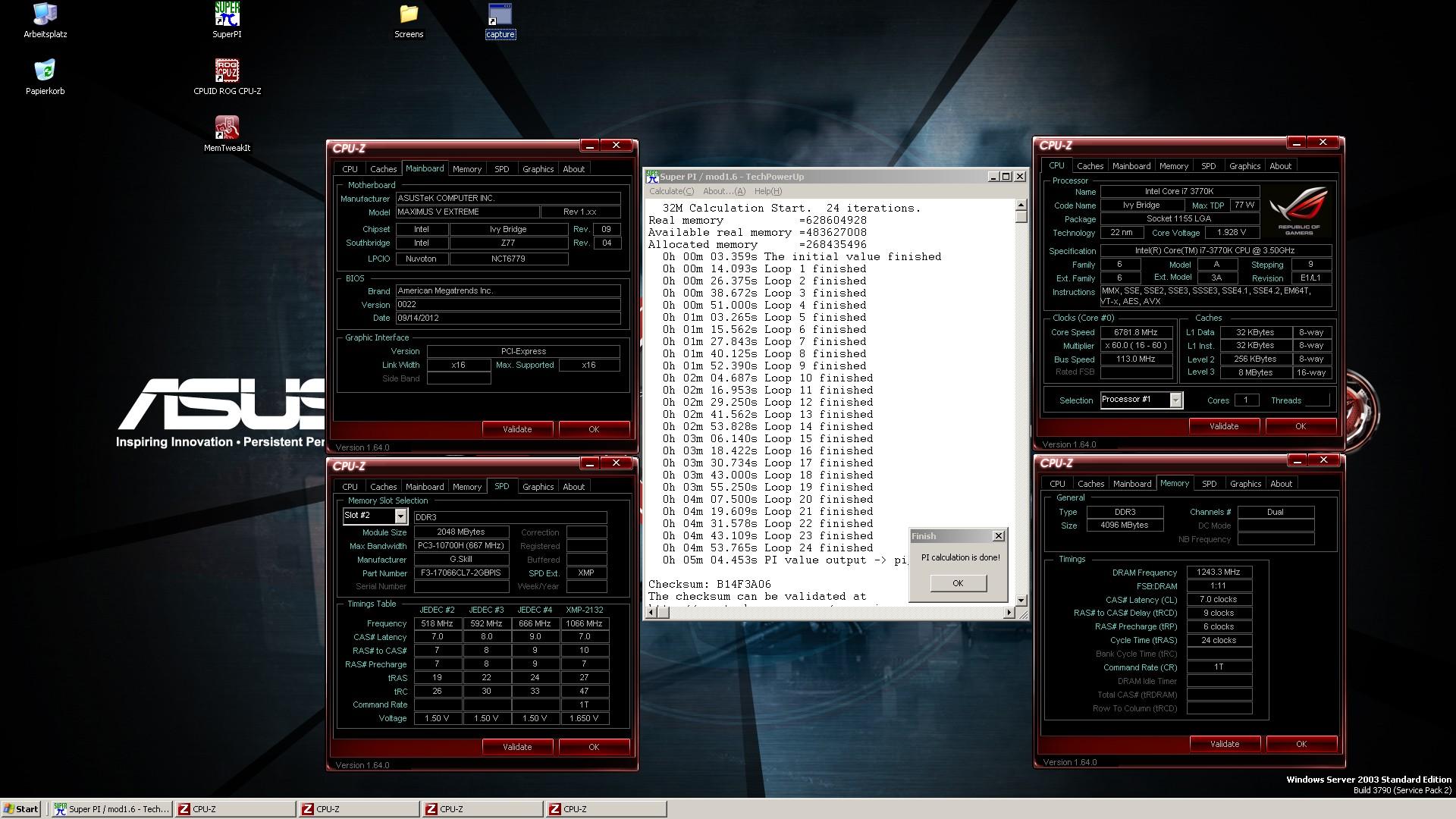
Task: Click the Checksum B14F3A06 line
Action: (709, 585)
